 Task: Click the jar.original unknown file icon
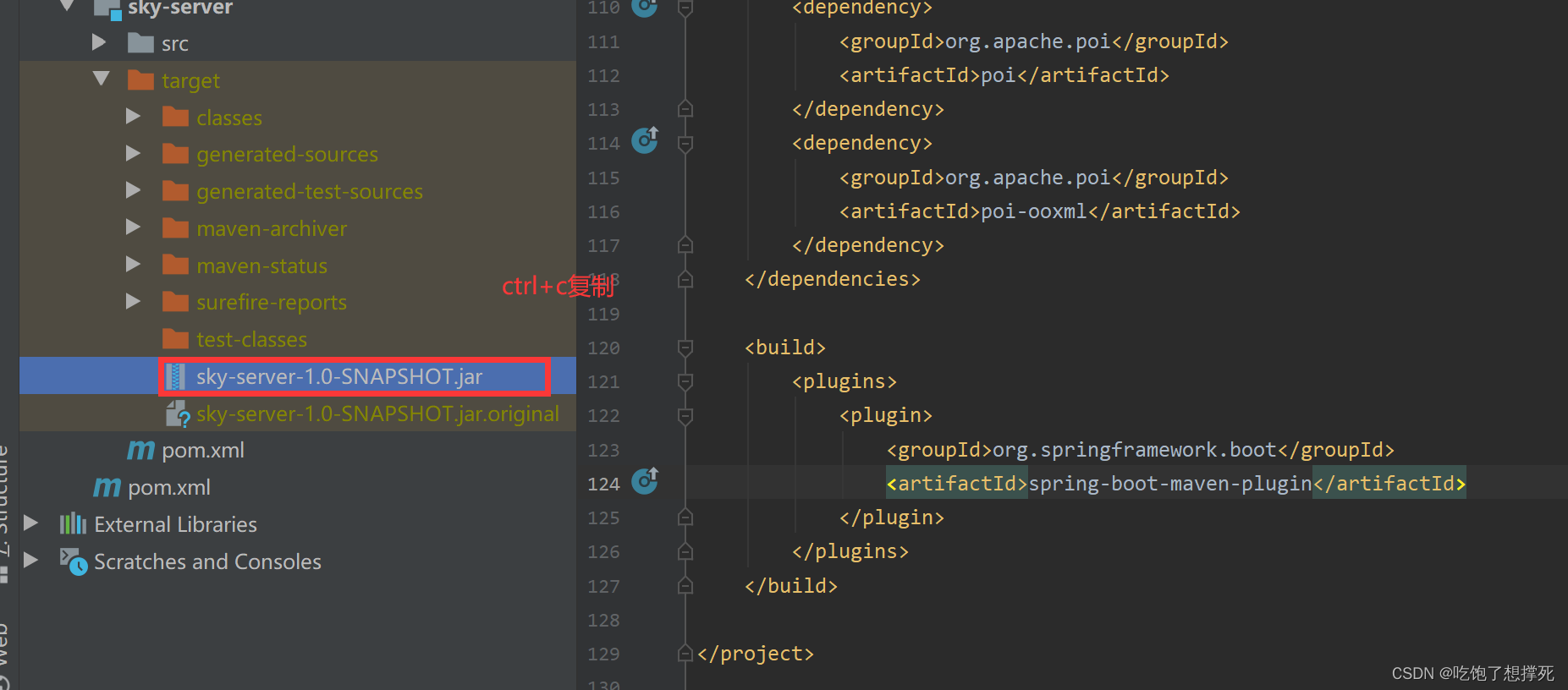point(177,413)
